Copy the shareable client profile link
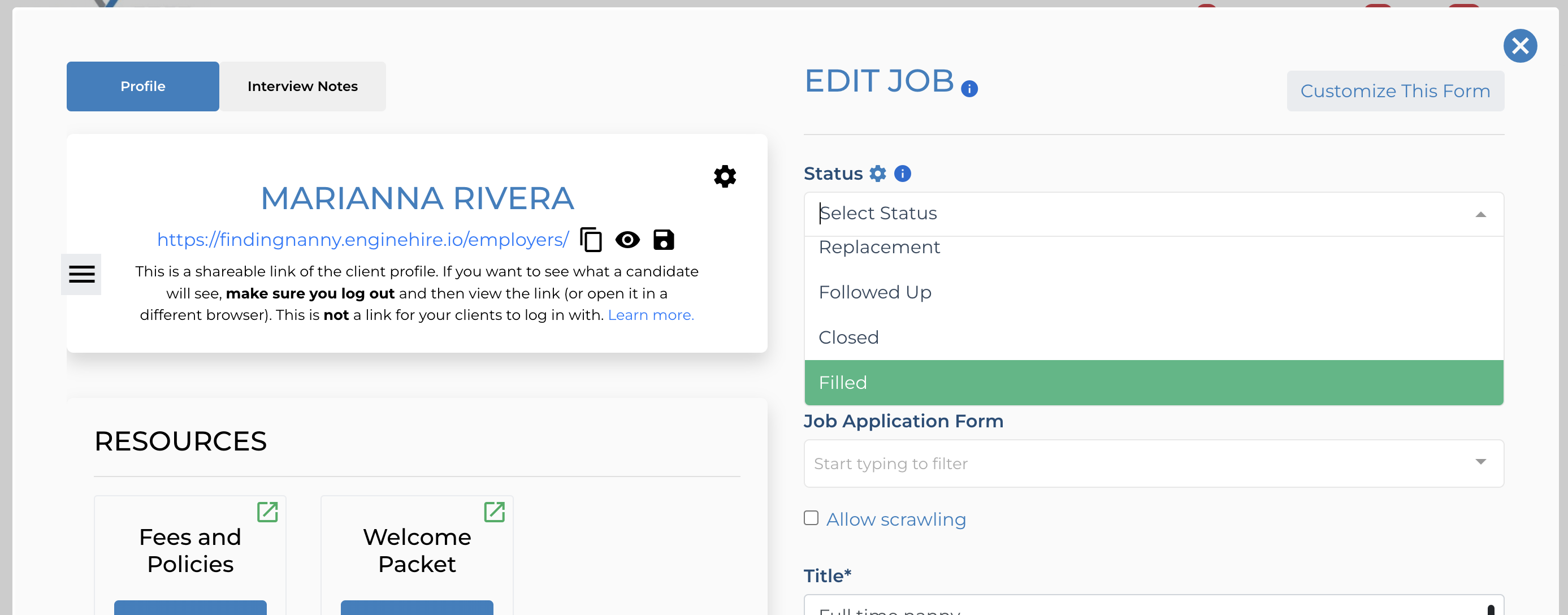Image resolution: width=1568 pixels, height=615 pixels. 591,239
